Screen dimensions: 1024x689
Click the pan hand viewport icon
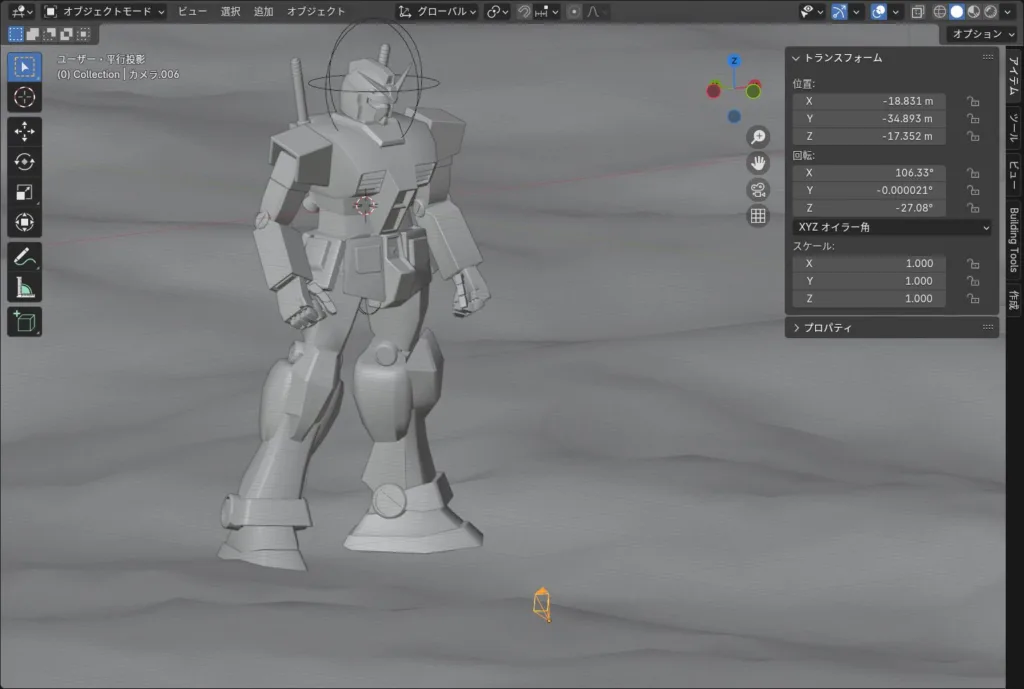(758, 163)
